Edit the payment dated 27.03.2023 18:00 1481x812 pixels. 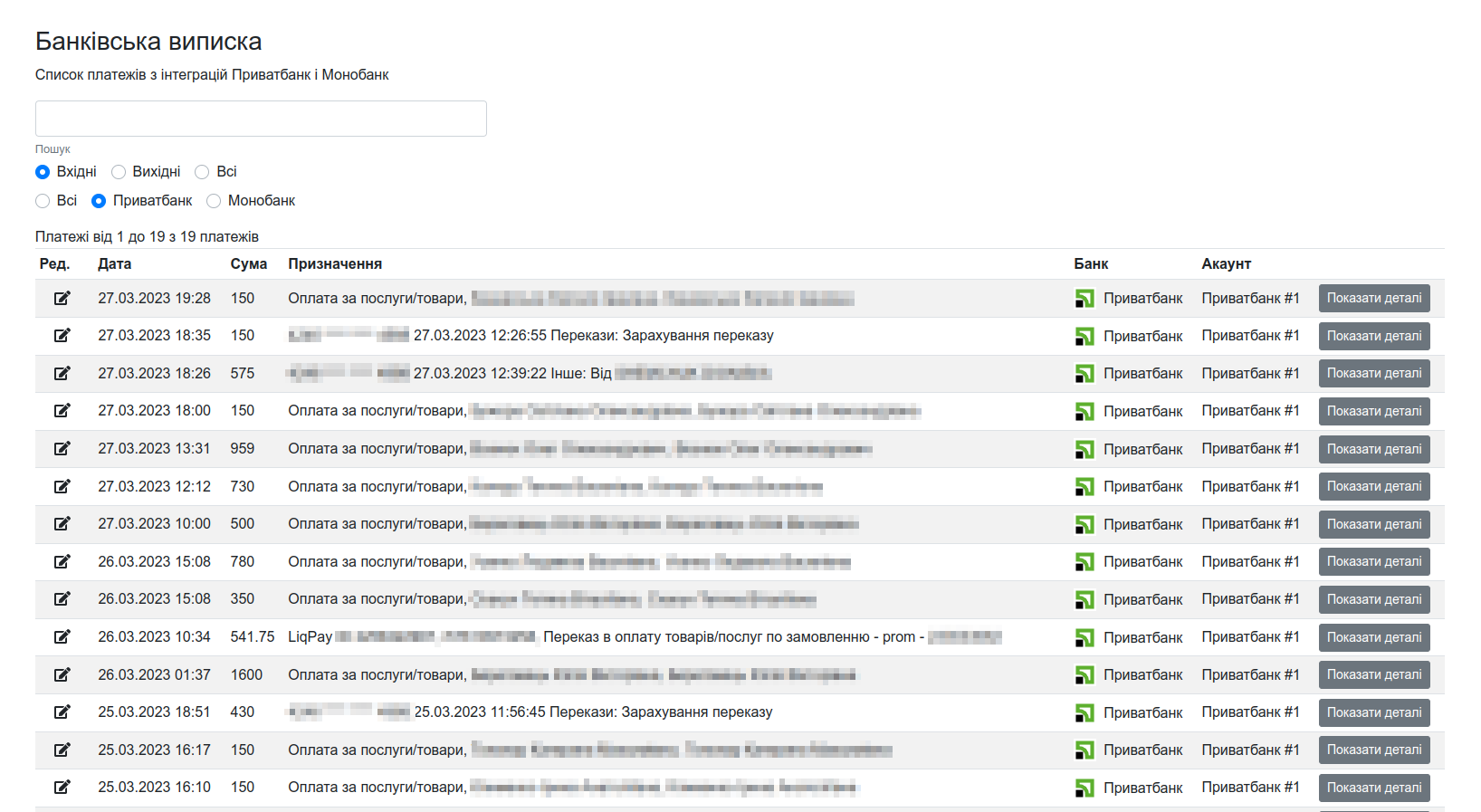62,411
